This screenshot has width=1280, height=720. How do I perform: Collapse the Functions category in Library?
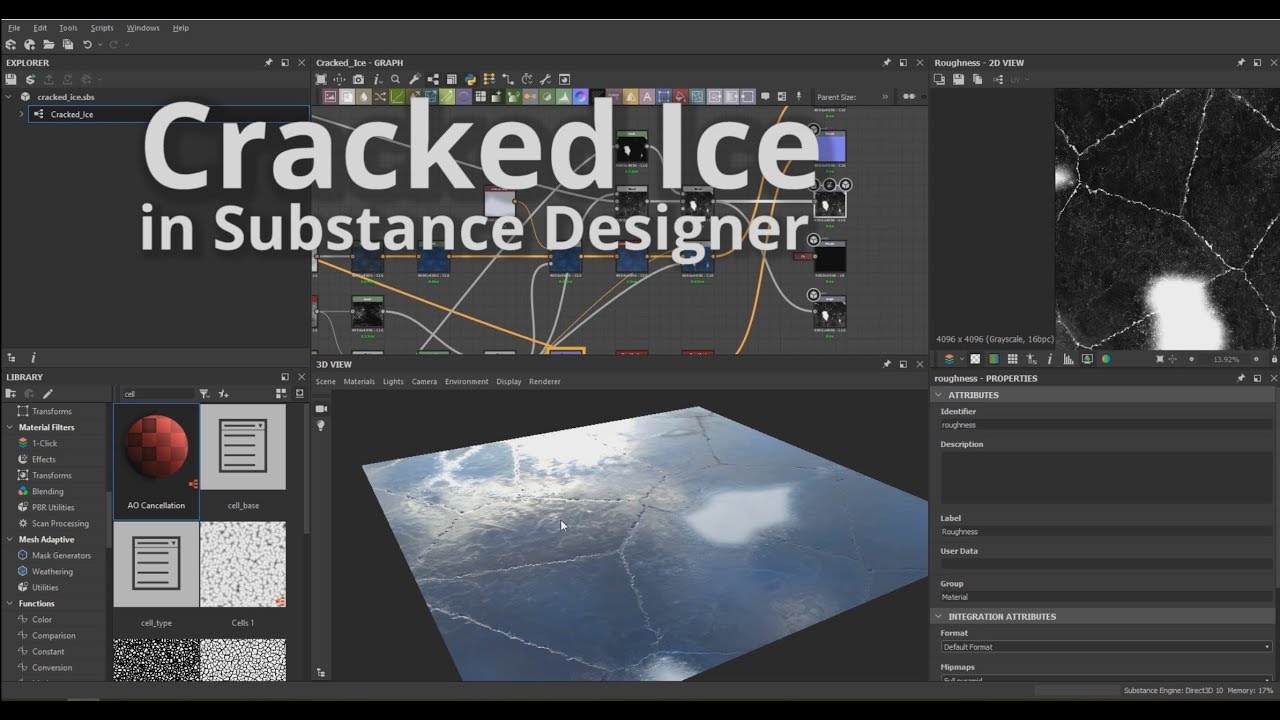coord(10,603)
